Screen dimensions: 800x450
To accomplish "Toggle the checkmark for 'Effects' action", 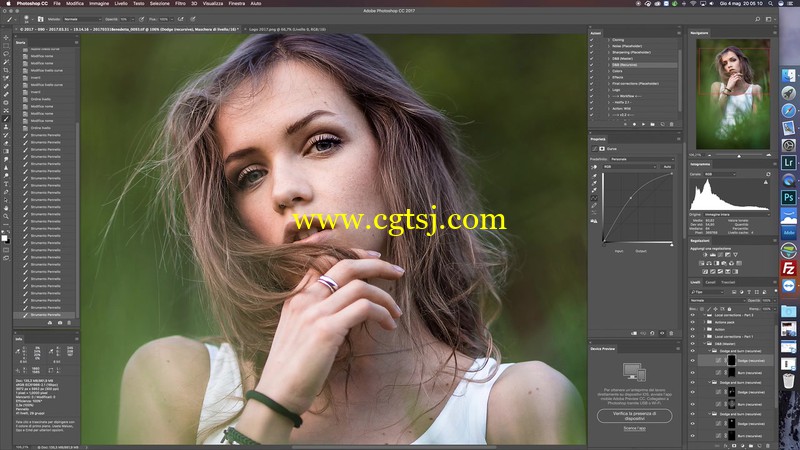I will coord(592,77).
